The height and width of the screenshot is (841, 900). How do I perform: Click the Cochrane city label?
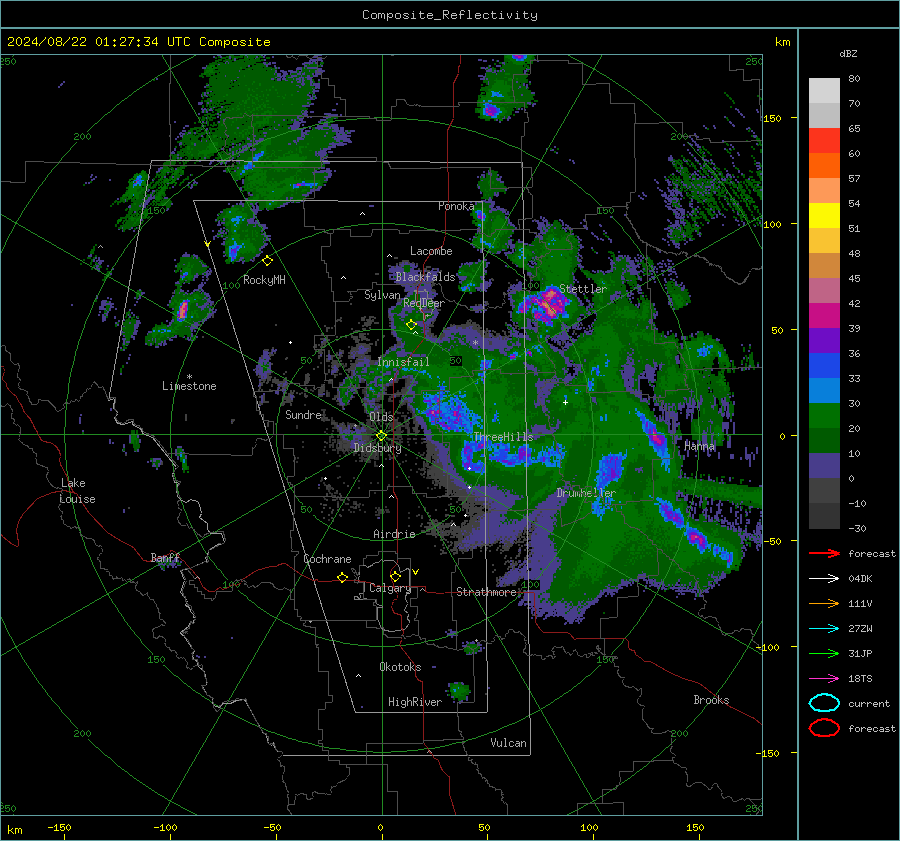pos(327,559)
